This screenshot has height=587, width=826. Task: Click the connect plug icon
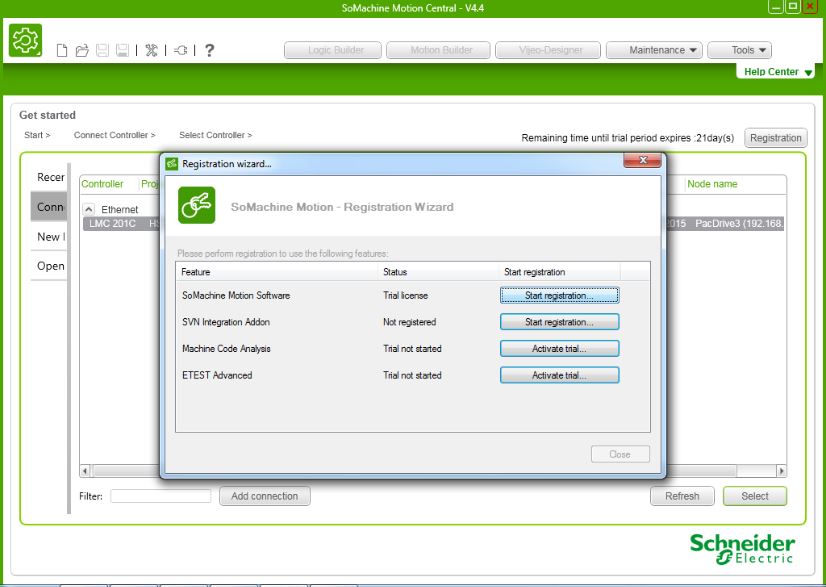(x=180, y=51)
